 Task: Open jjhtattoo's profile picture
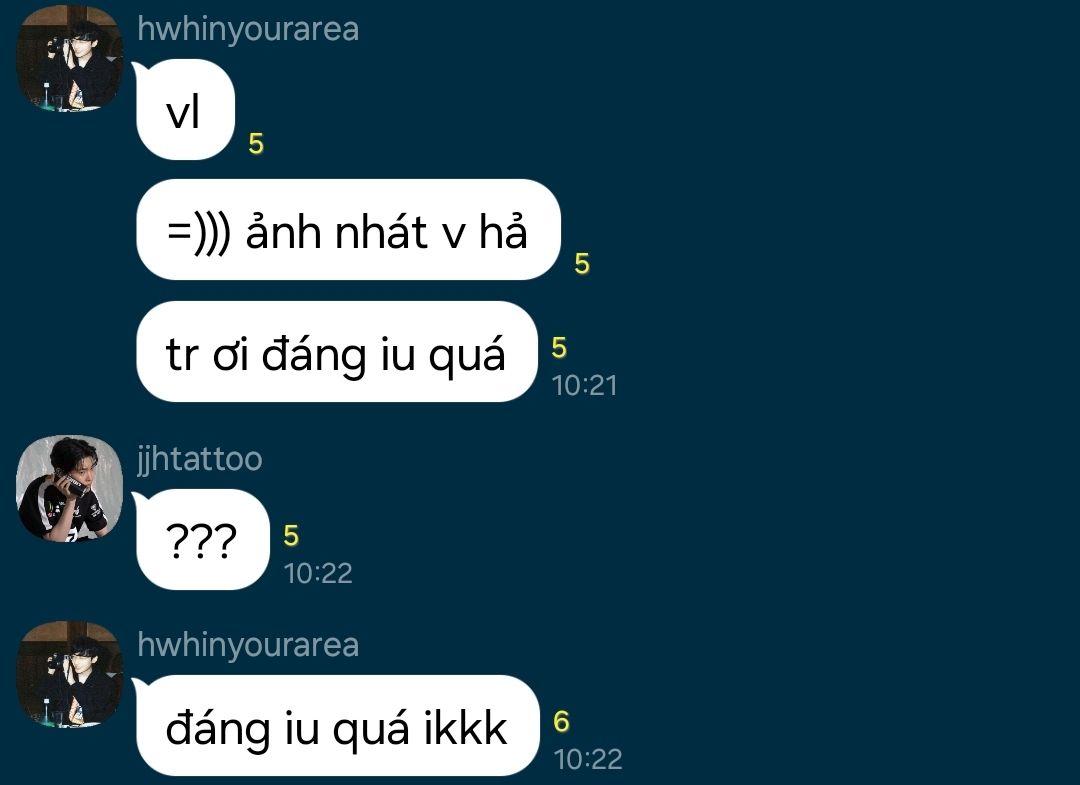70,488
